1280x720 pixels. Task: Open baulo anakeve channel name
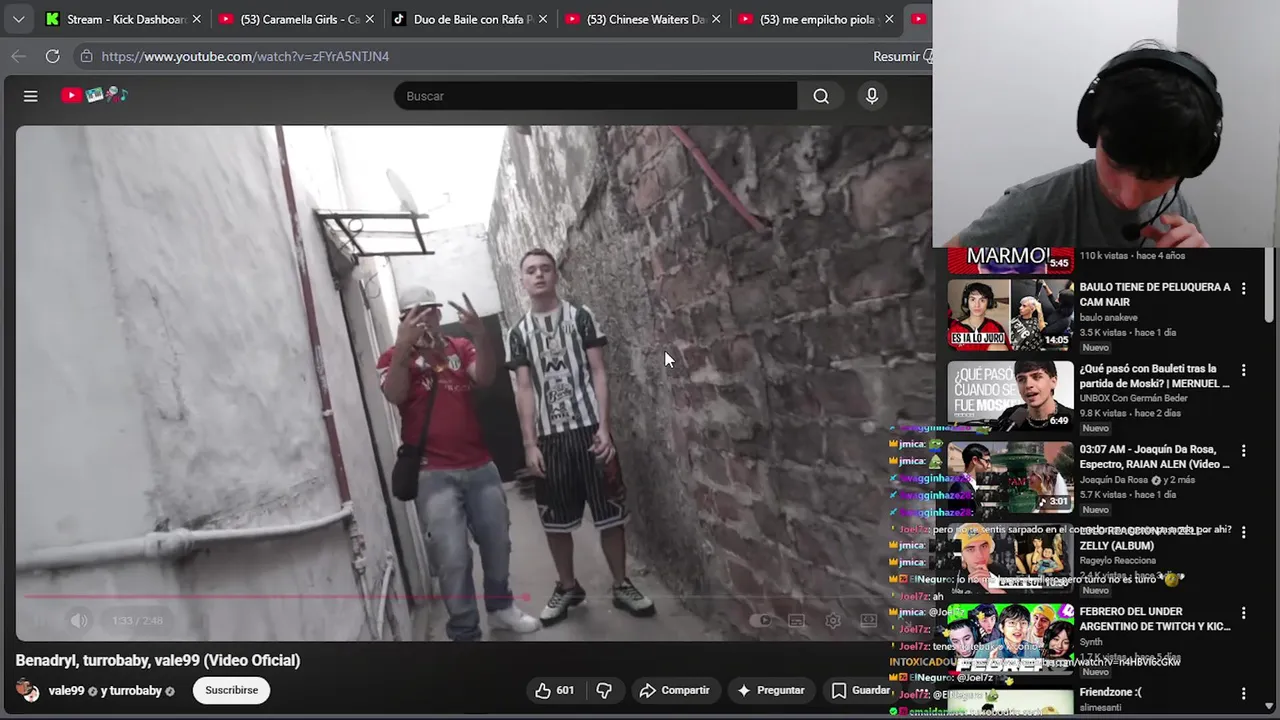1108,318
